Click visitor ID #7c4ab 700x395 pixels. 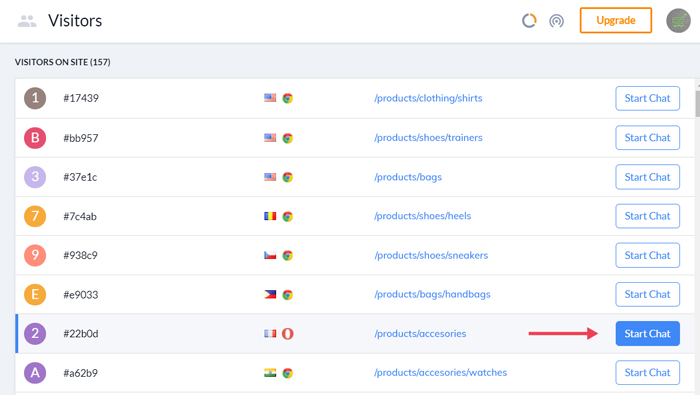point(80,216)
